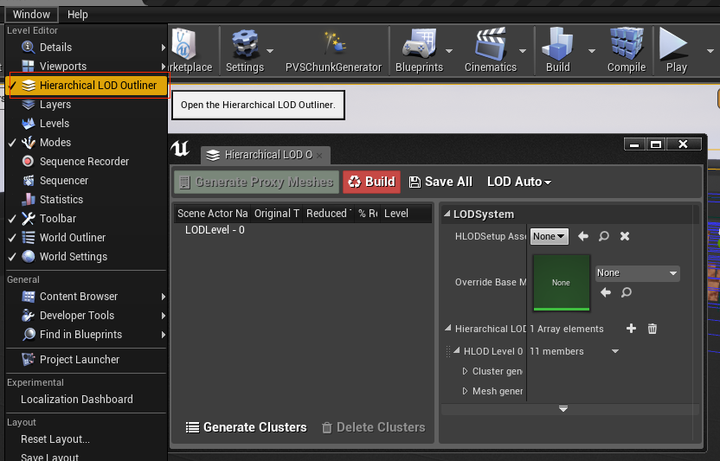Delete all Hierarchical LOD array elements
Image resolution: width=720 pixels, height=461 pixels.
point(652,328)
